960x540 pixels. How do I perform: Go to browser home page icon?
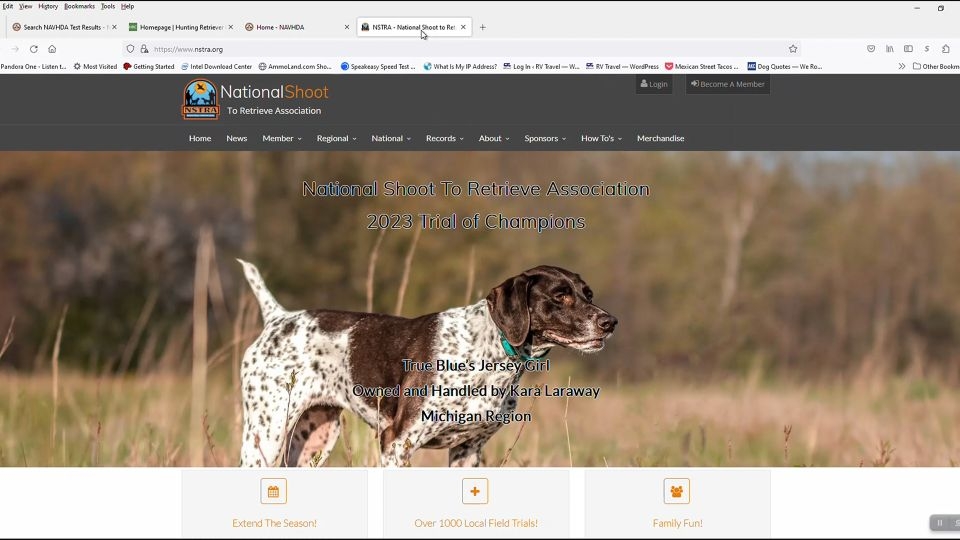(52, 49)
